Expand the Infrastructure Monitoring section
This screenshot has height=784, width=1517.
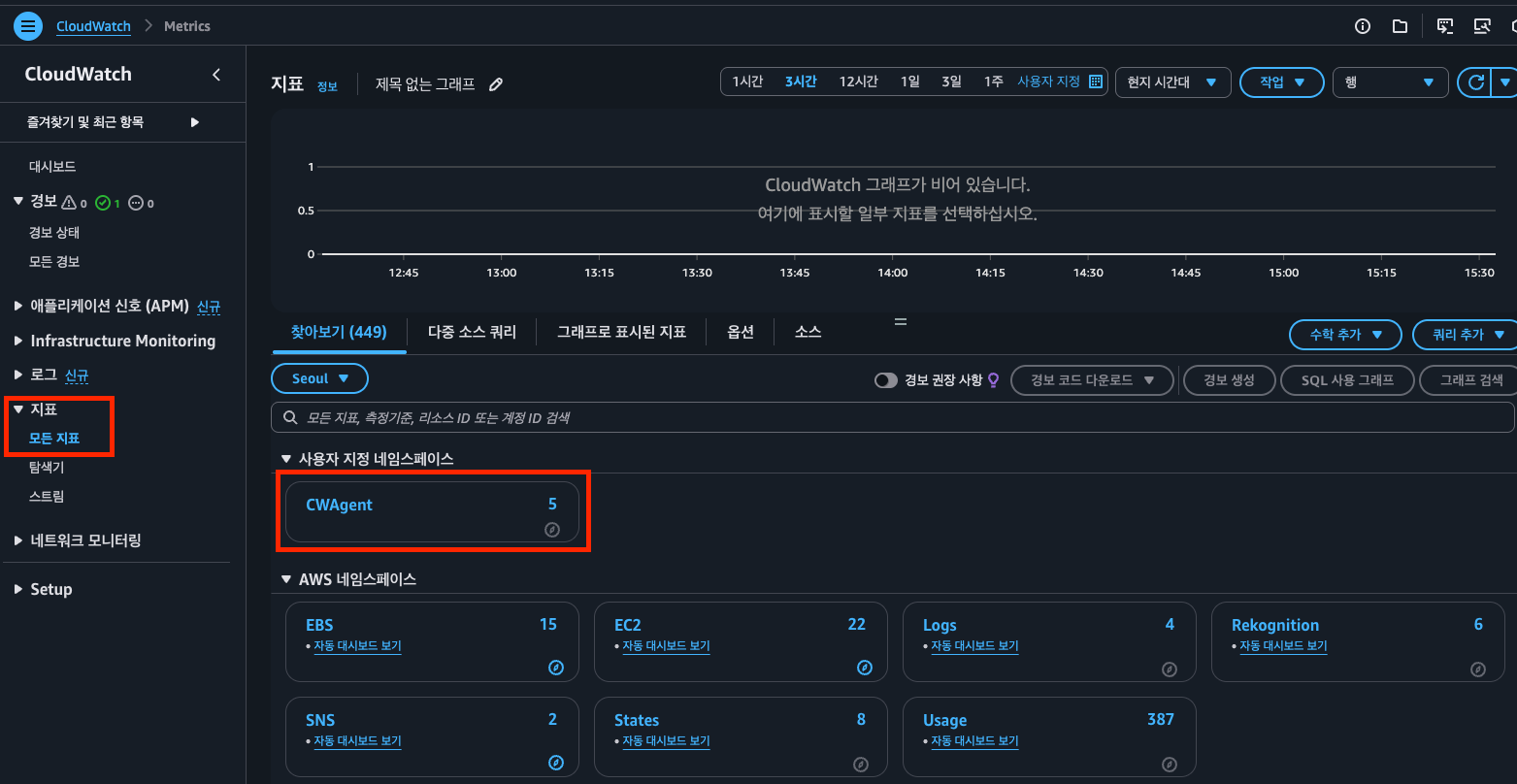(18, 341)
